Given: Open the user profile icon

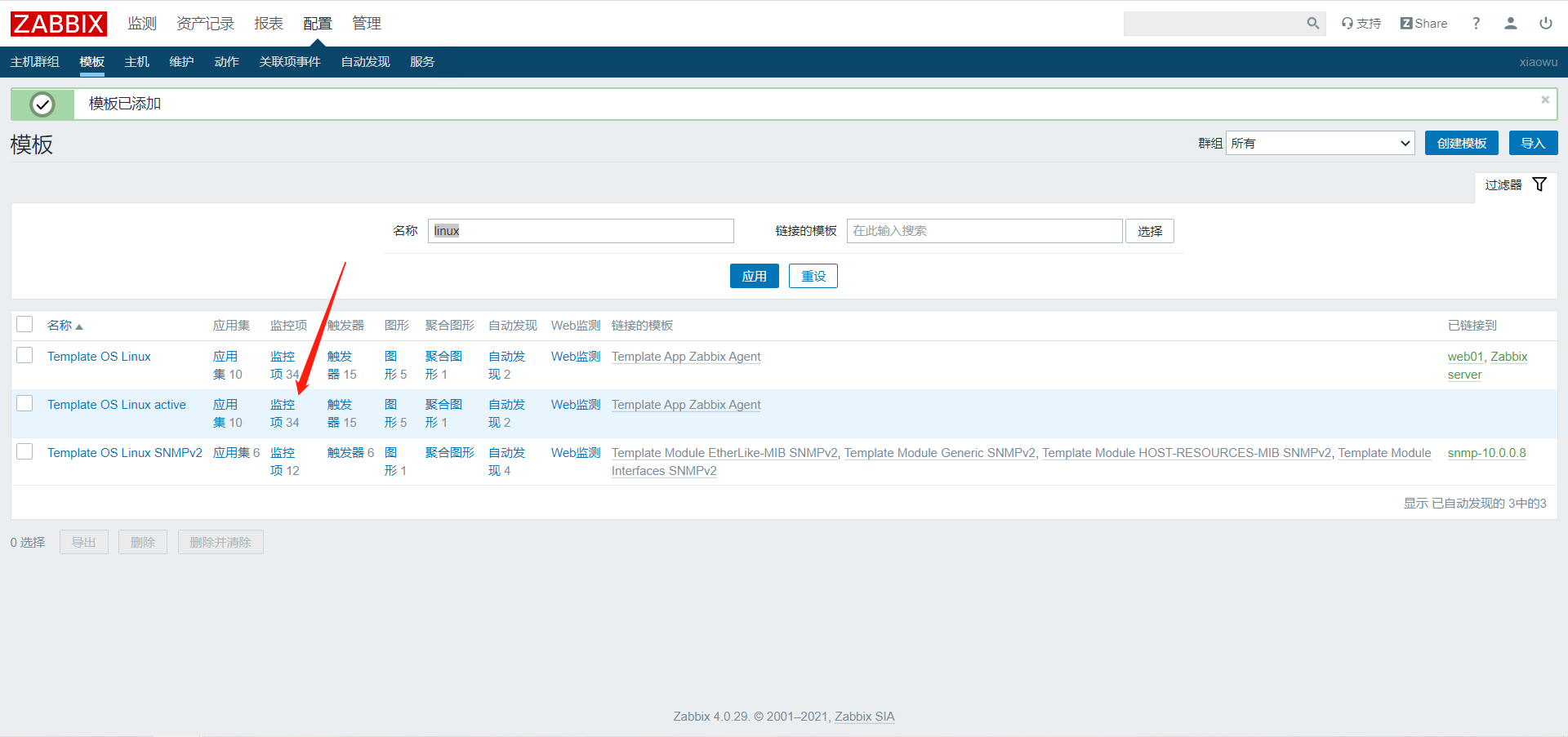Looking at the screenshot, I should pyautogui.click(x=1510, y=24).
